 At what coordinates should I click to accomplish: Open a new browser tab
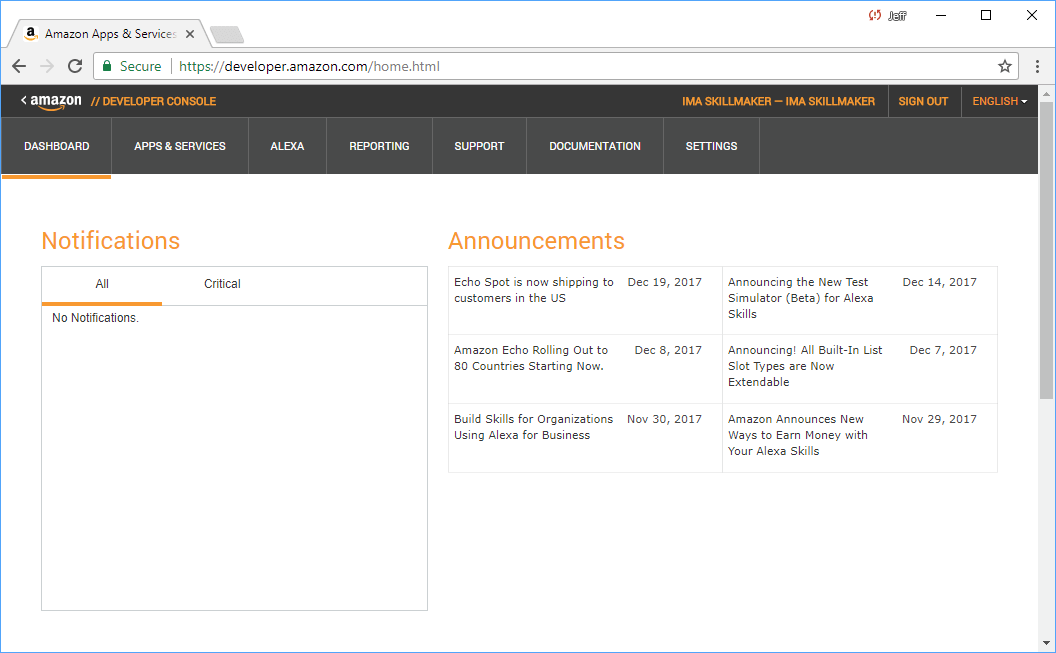click(226, 34)
